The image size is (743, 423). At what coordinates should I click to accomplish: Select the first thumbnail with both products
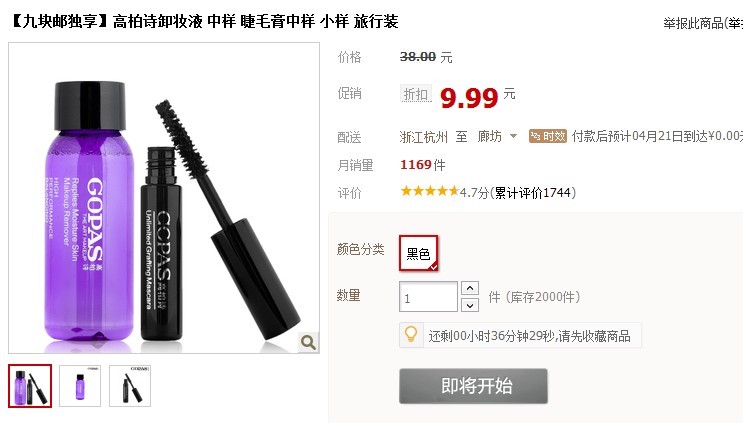click(30, 386)
